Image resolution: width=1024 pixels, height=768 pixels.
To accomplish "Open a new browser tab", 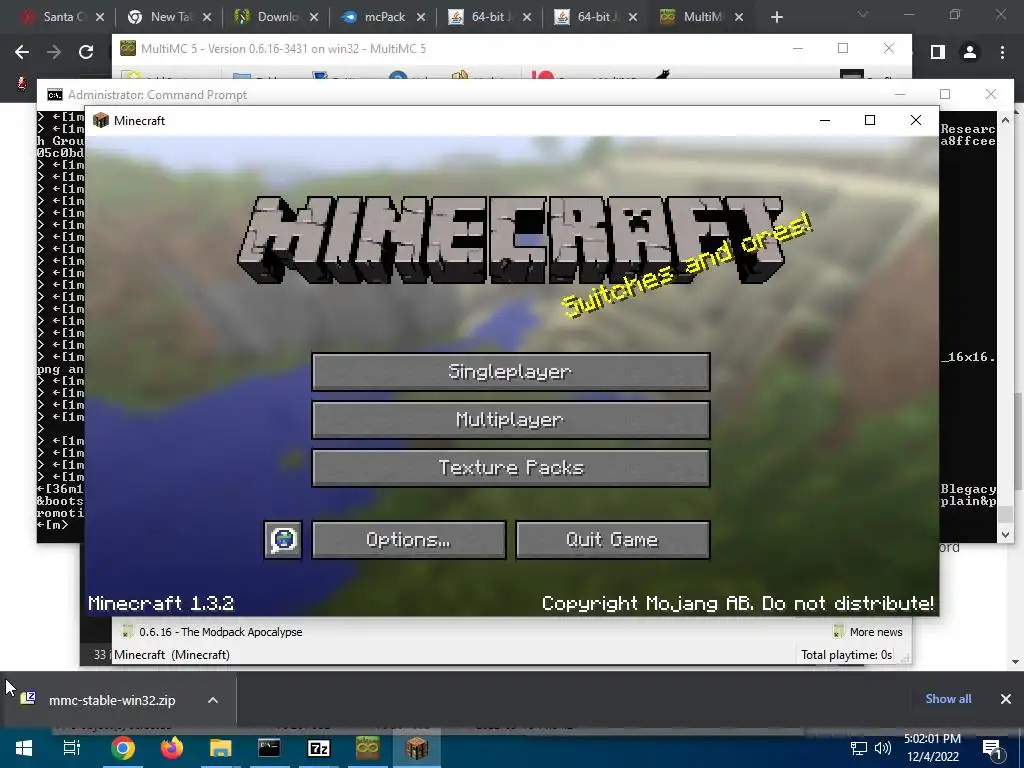I will pos(776,17).
